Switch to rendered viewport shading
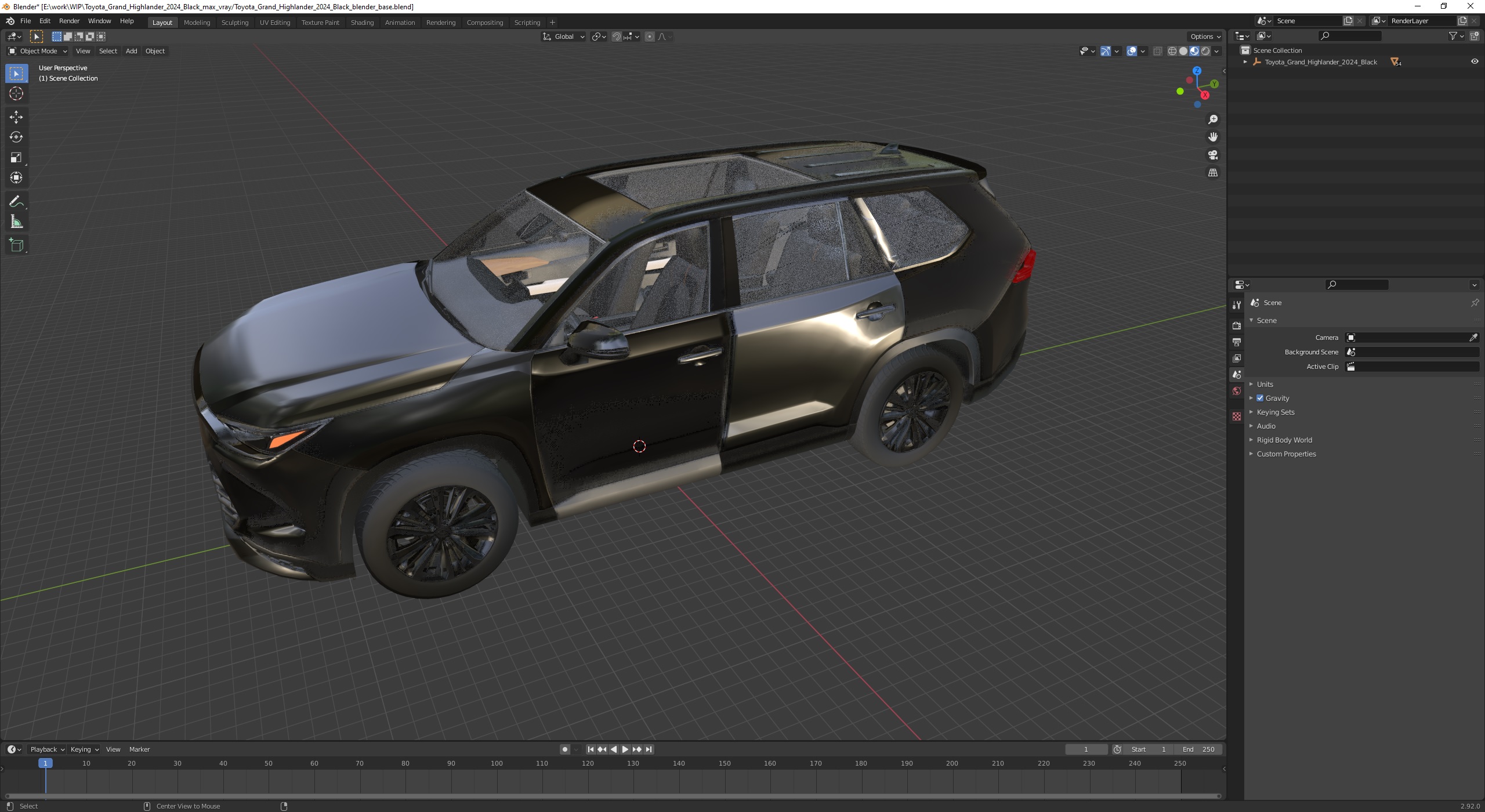Screen dimensions: 1485x812 [x=1205, y=51]
